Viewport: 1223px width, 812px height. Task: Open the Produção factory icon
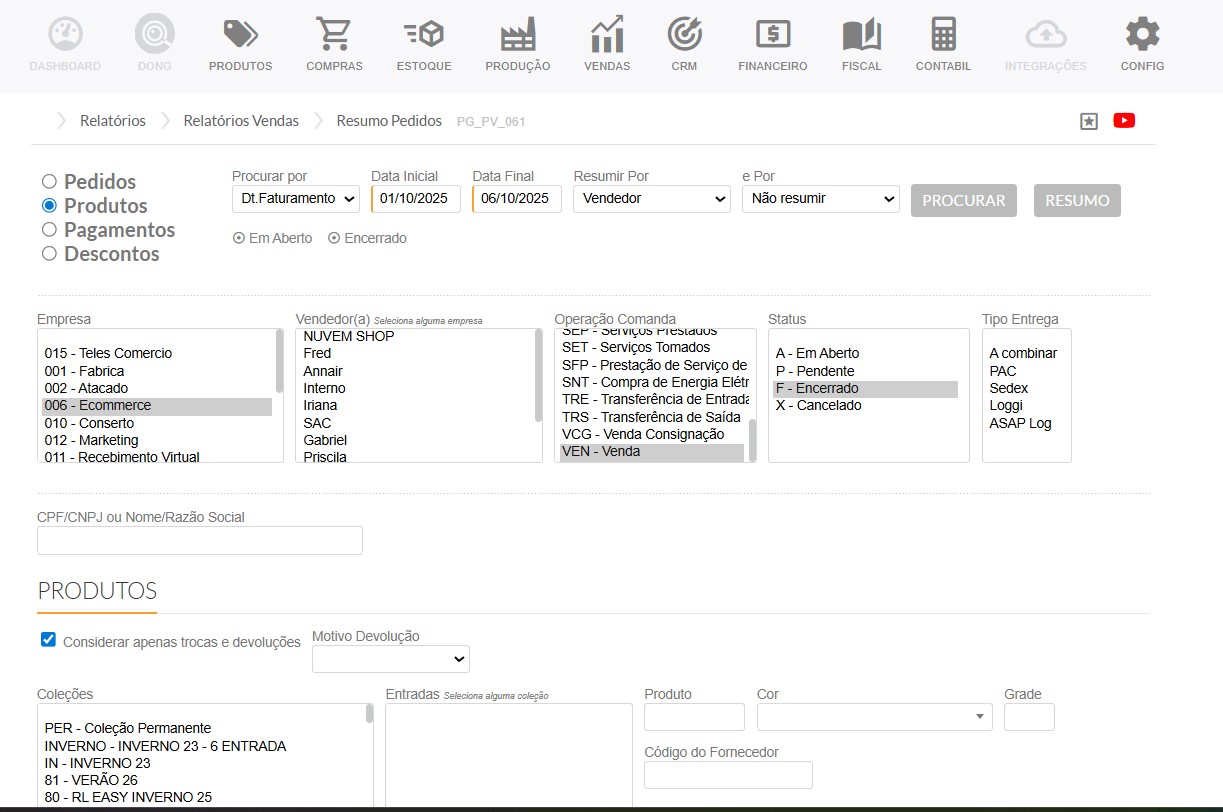517,35
